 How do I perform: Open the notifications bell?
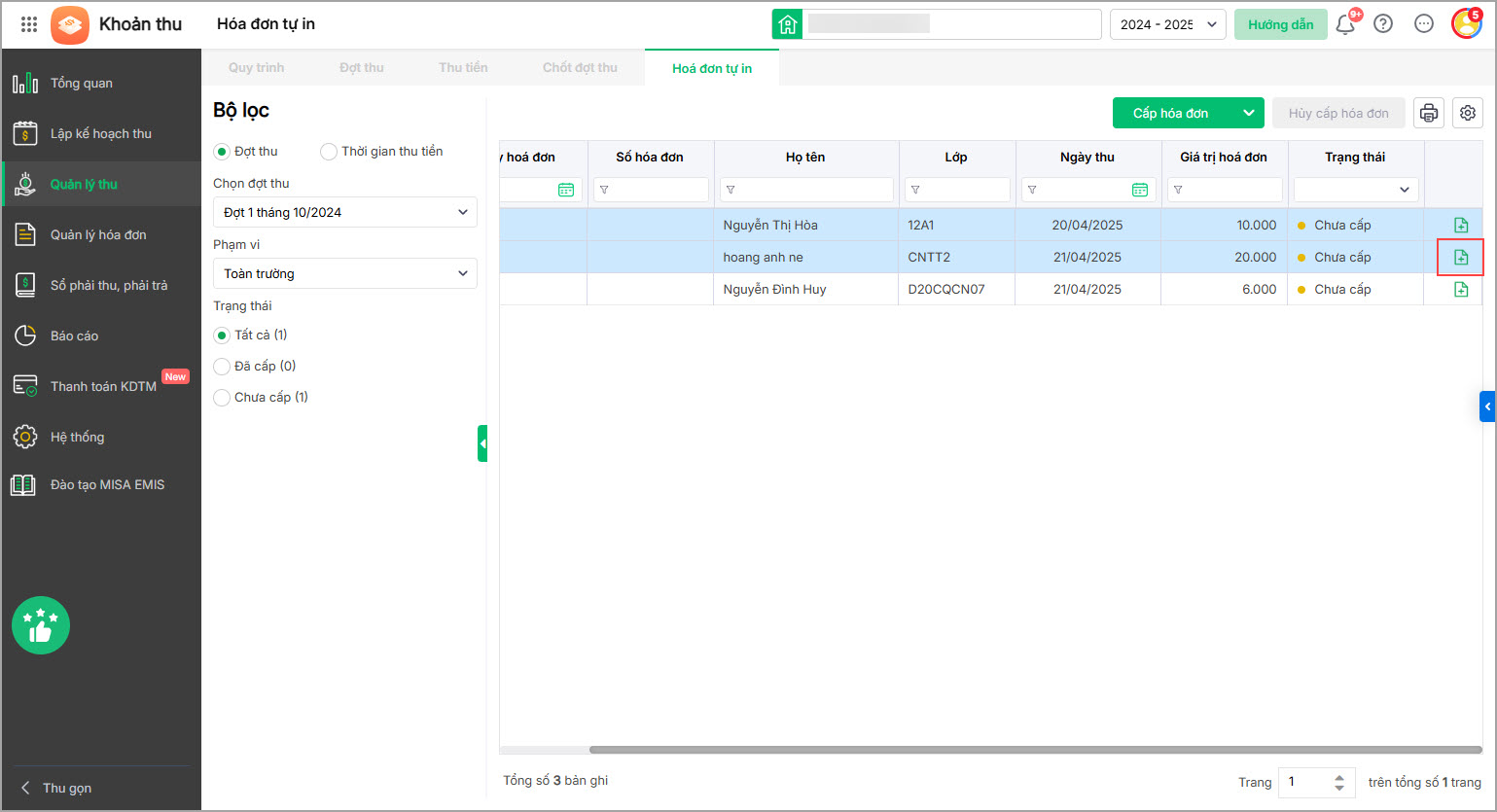(x=1346, y=24)
